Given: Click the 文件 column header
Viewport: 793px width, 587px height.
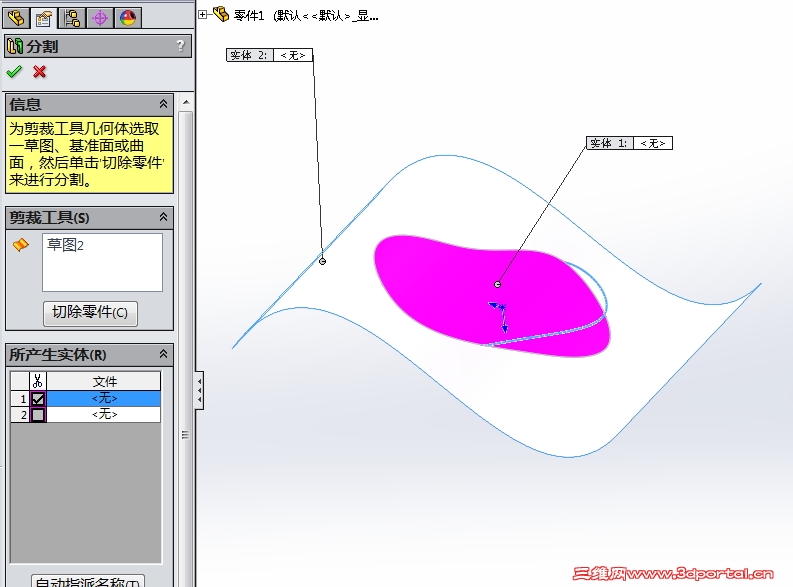Looking at the screenshot, I should pos(104,381).
